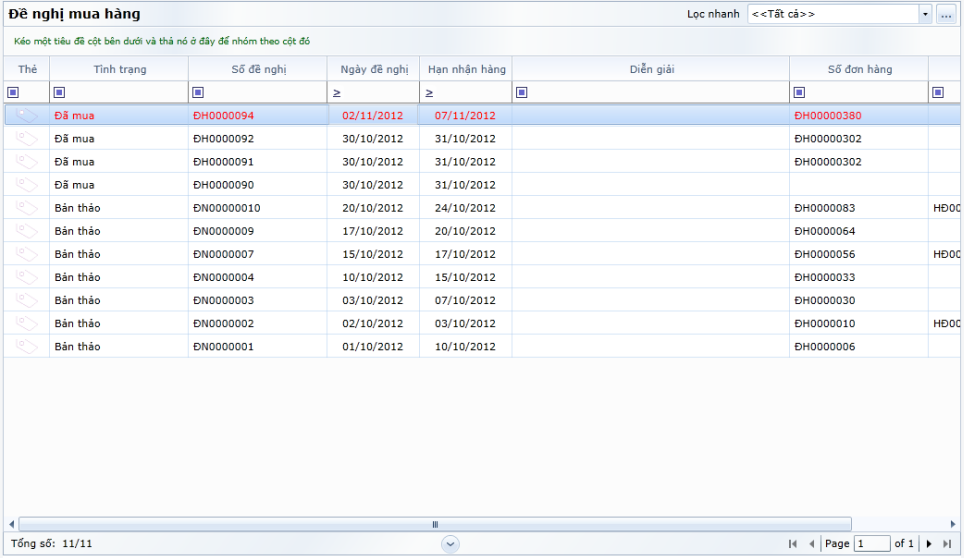This screenshot has height=558, width=964.
Task: Expand the bottom panel with chevron button
Action: click(450, 543)
